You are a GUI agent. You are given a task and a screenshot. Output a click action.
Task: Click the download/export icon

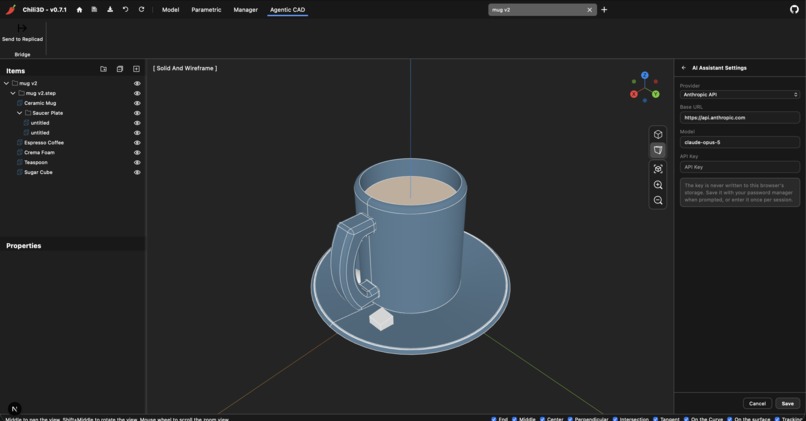(x=109, y=9)
